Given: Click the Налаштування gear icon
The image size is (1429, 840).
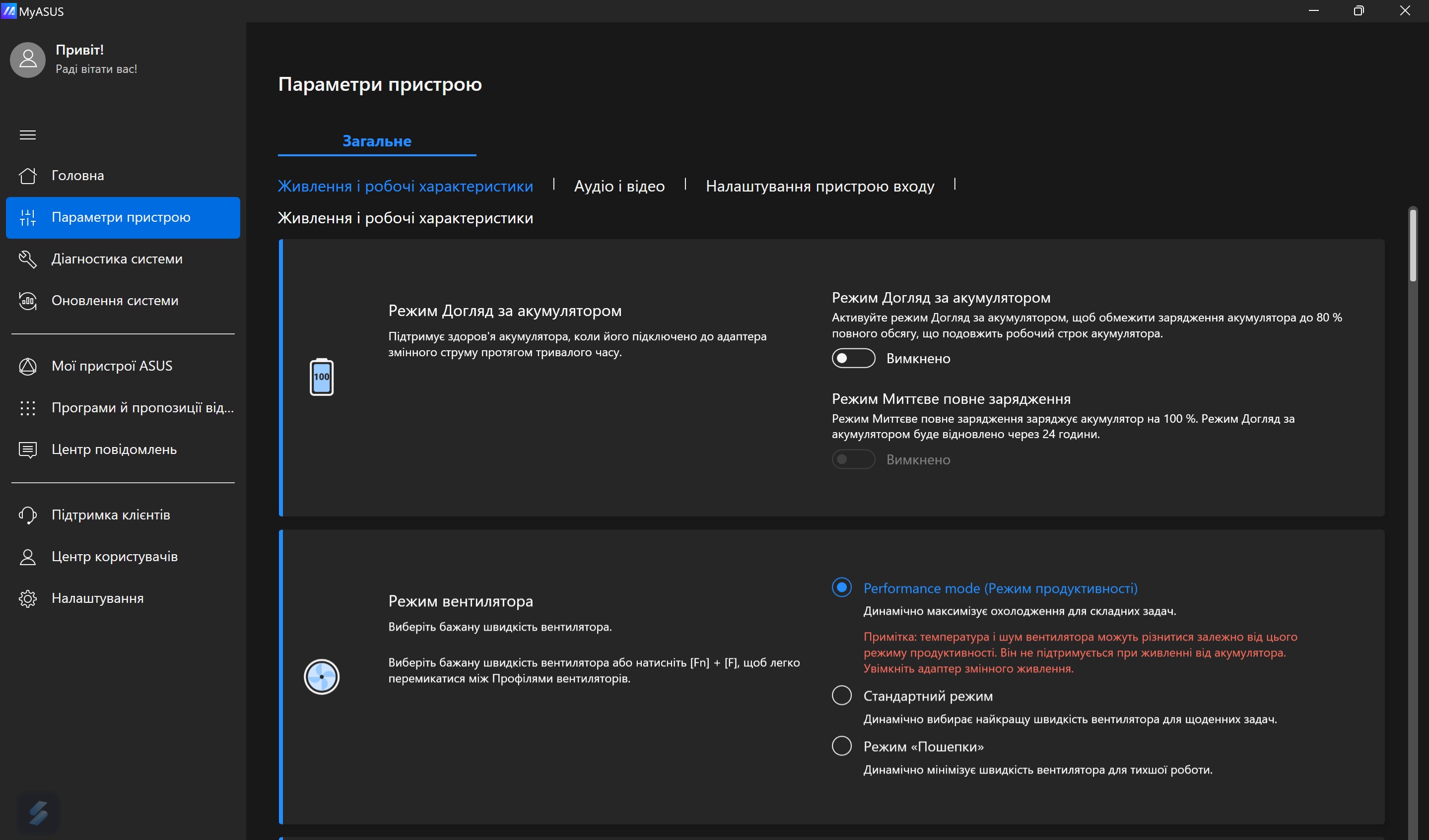Looking at the screenshot, I should click(27, 598).
